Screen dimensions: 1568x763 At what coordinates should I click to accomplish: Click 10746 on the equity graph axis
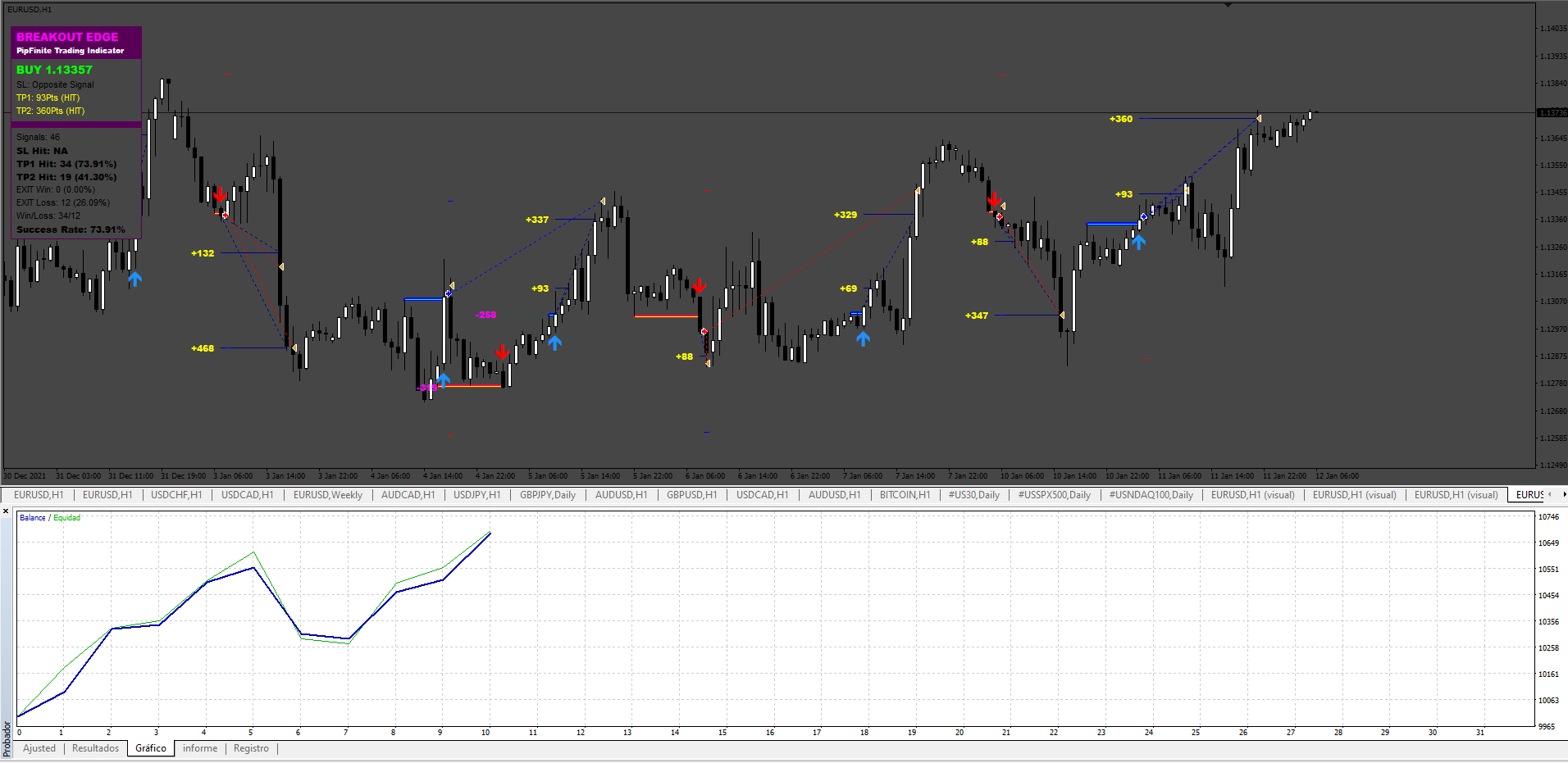pos(1548,517)
